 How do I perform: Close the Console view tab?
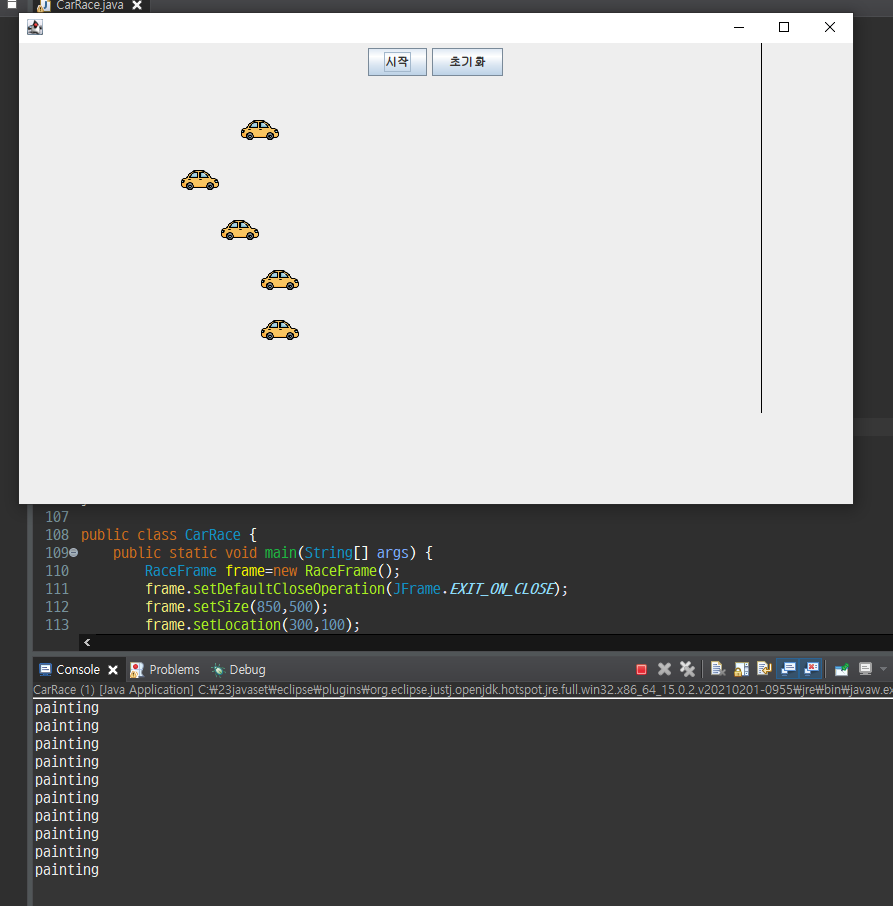(x=113, y=670)
